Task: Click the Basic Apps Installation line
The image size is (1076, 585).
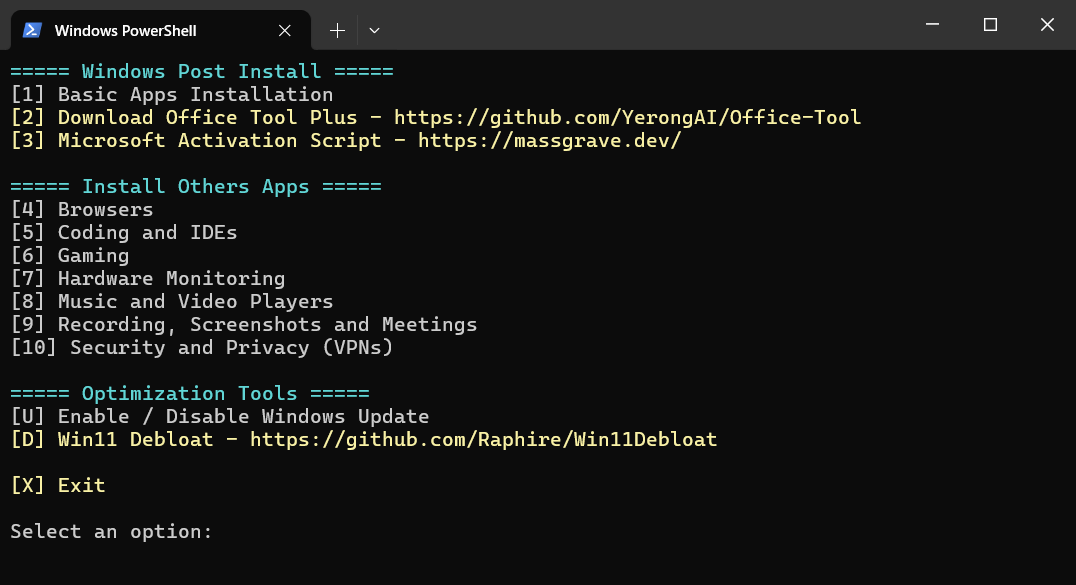Action: [x=172, y=95]
